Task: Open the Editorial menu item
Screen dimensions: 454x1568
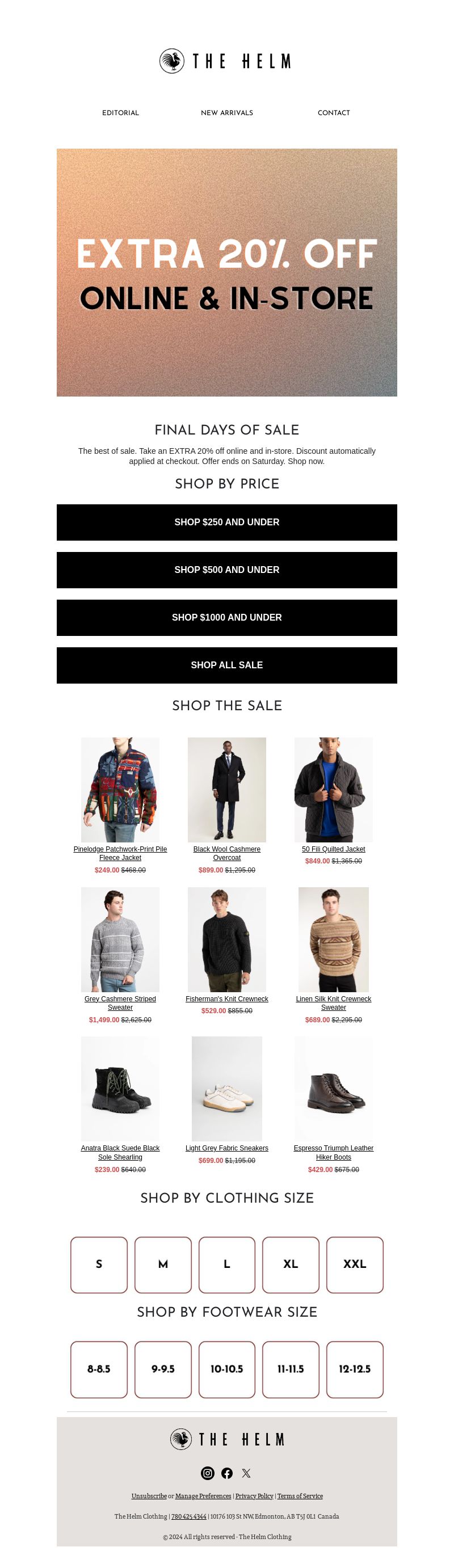Action: point(120,113)
